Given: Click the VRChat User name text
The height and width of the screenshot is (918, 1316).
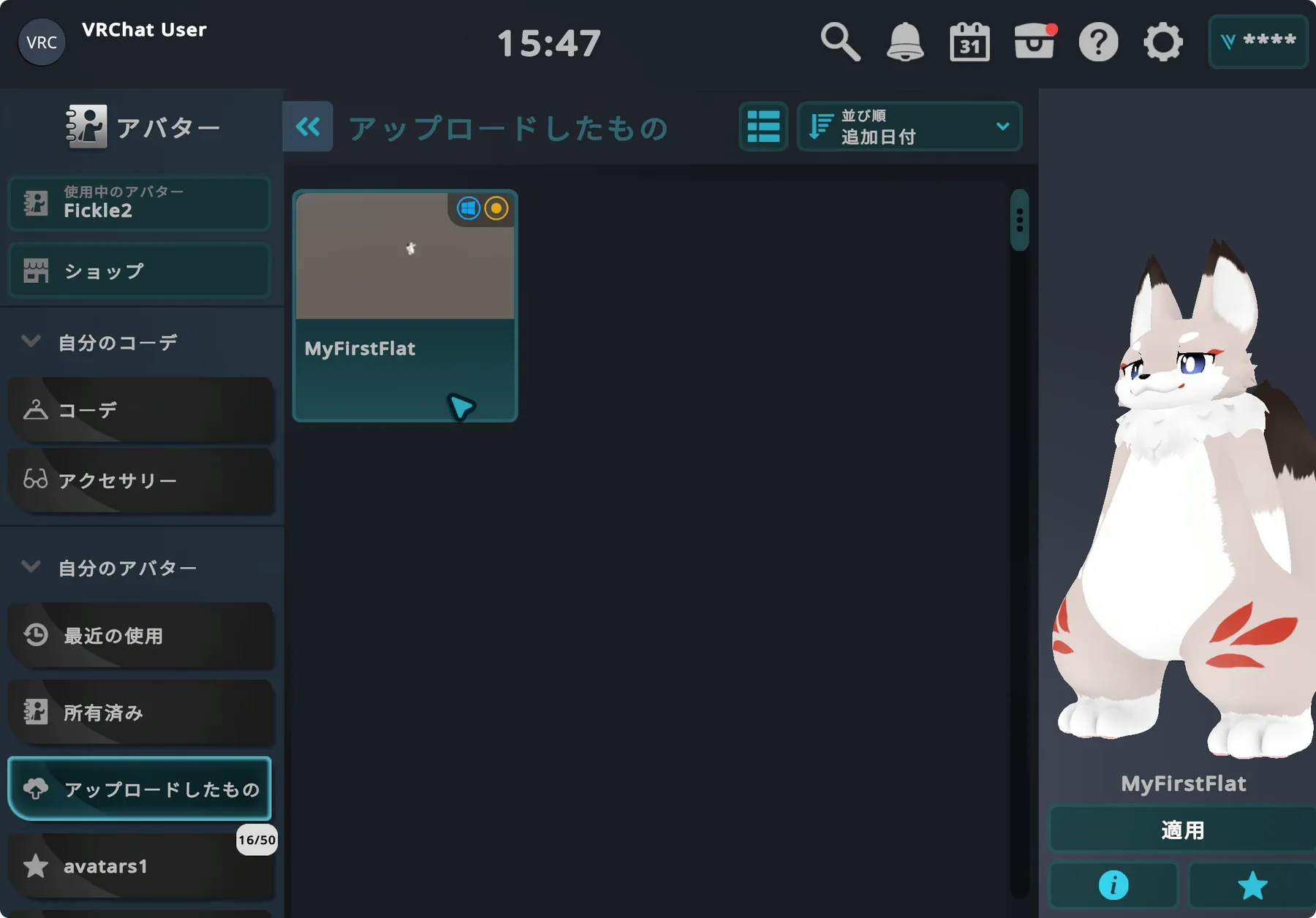Looking at the screenshot, I should point(144,30).
